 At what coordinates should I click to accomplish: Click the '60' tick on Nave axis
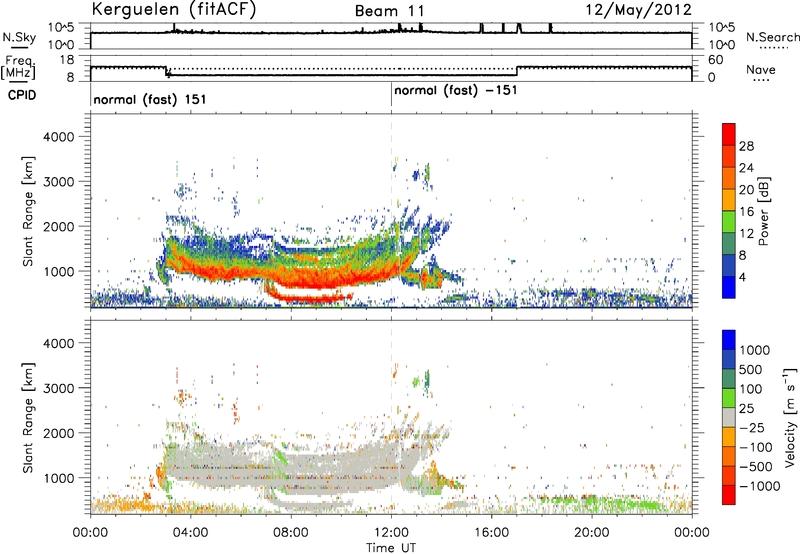point(715,60)
